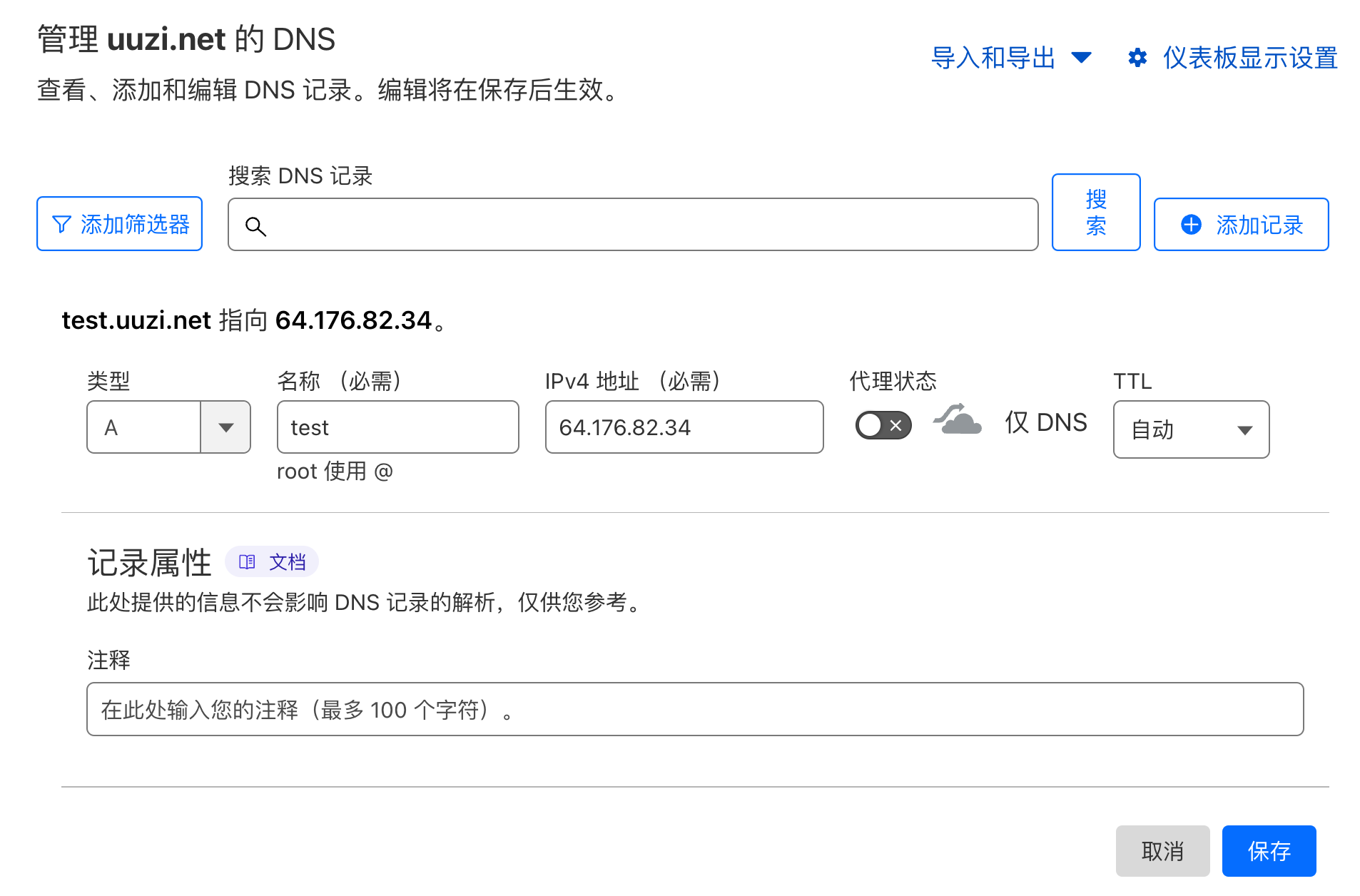The width and height of the screenshot is (1360, 896).
Task: Click the 管理 uuzi.net 的 DNS title
Action: coord(186,39)
